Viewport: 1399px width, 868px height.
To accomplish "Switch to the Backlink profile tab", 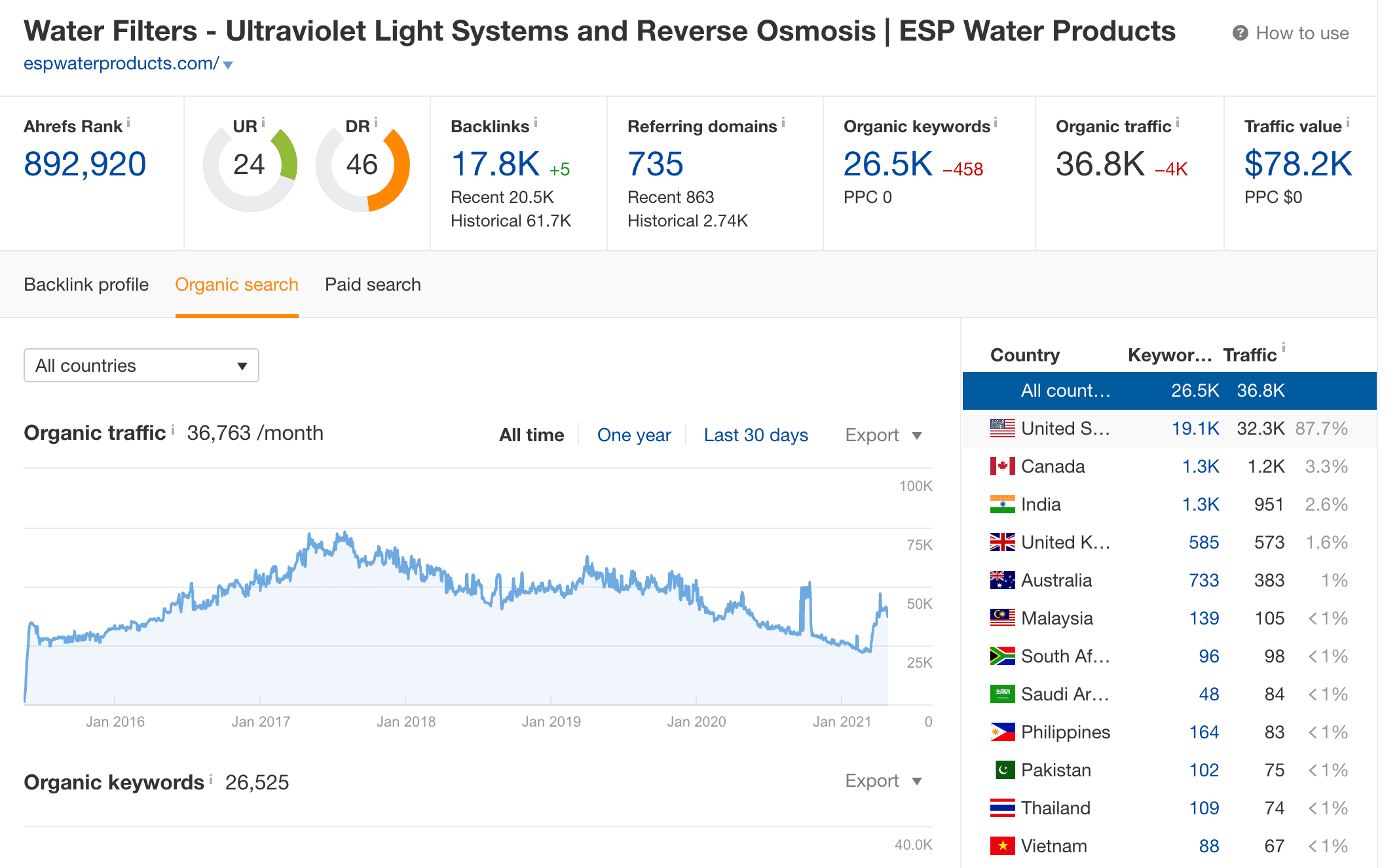I will point(86,285).
